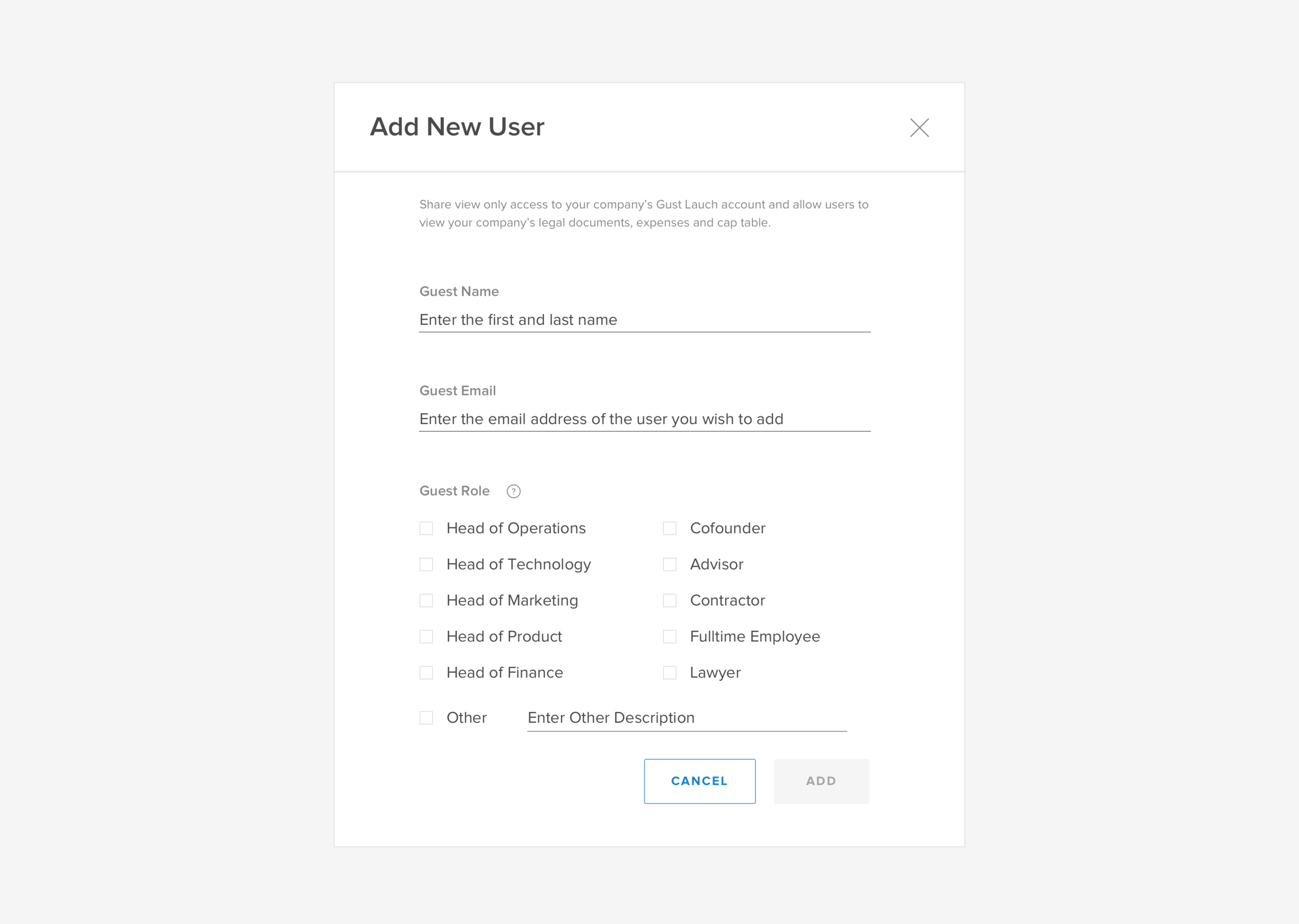Click the Head of Finance label
1299x924 pixels.
(x=504, y=672)
